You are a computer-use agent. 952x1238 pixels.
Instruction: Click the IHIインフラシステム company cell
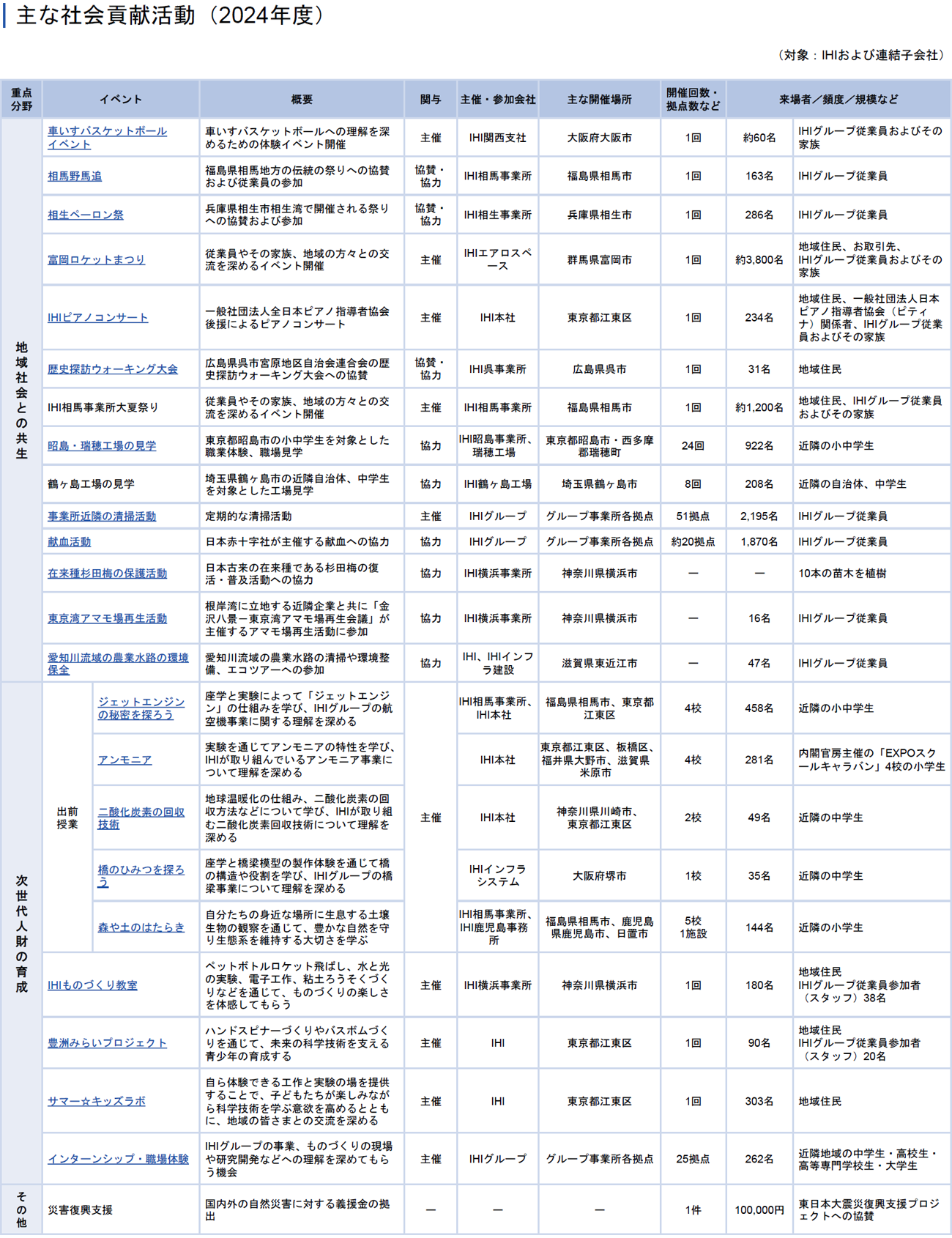point(498,876)
